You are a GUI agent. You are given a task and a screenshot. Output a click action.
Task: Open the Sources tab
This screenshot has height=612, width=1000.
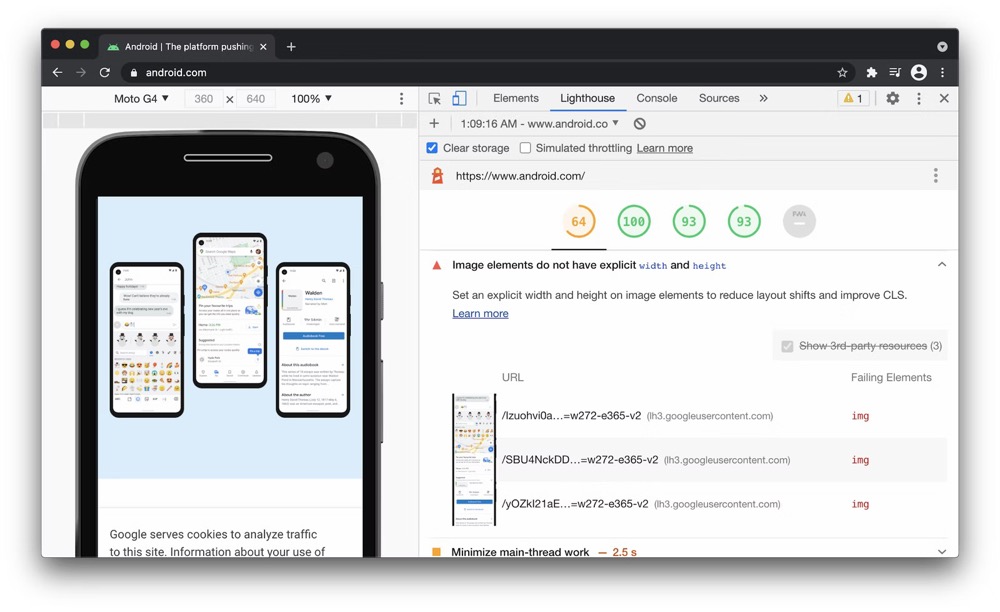point(719,98)
